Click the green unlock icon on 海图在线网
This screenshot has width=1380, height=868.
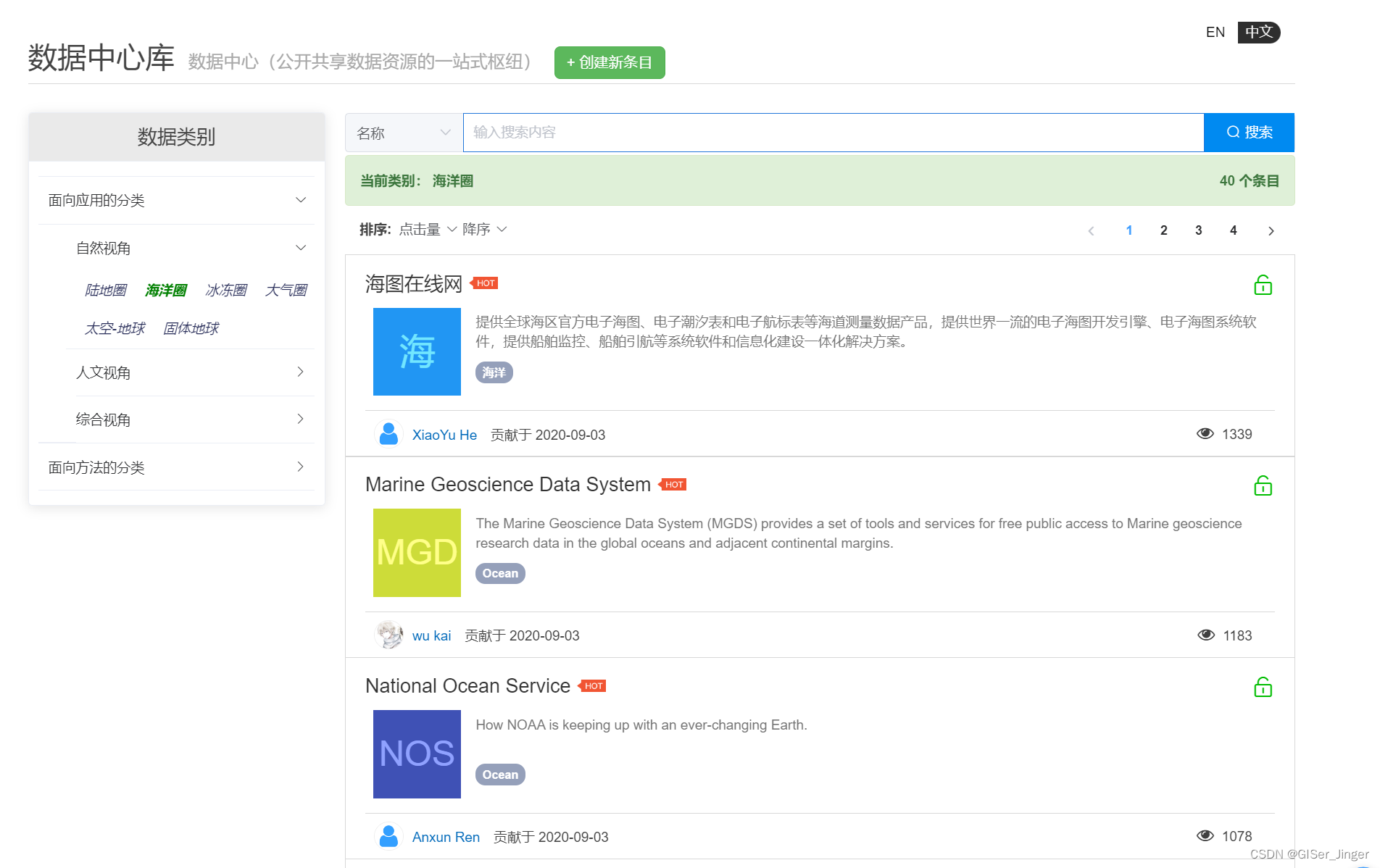(x=1263, y=285)
